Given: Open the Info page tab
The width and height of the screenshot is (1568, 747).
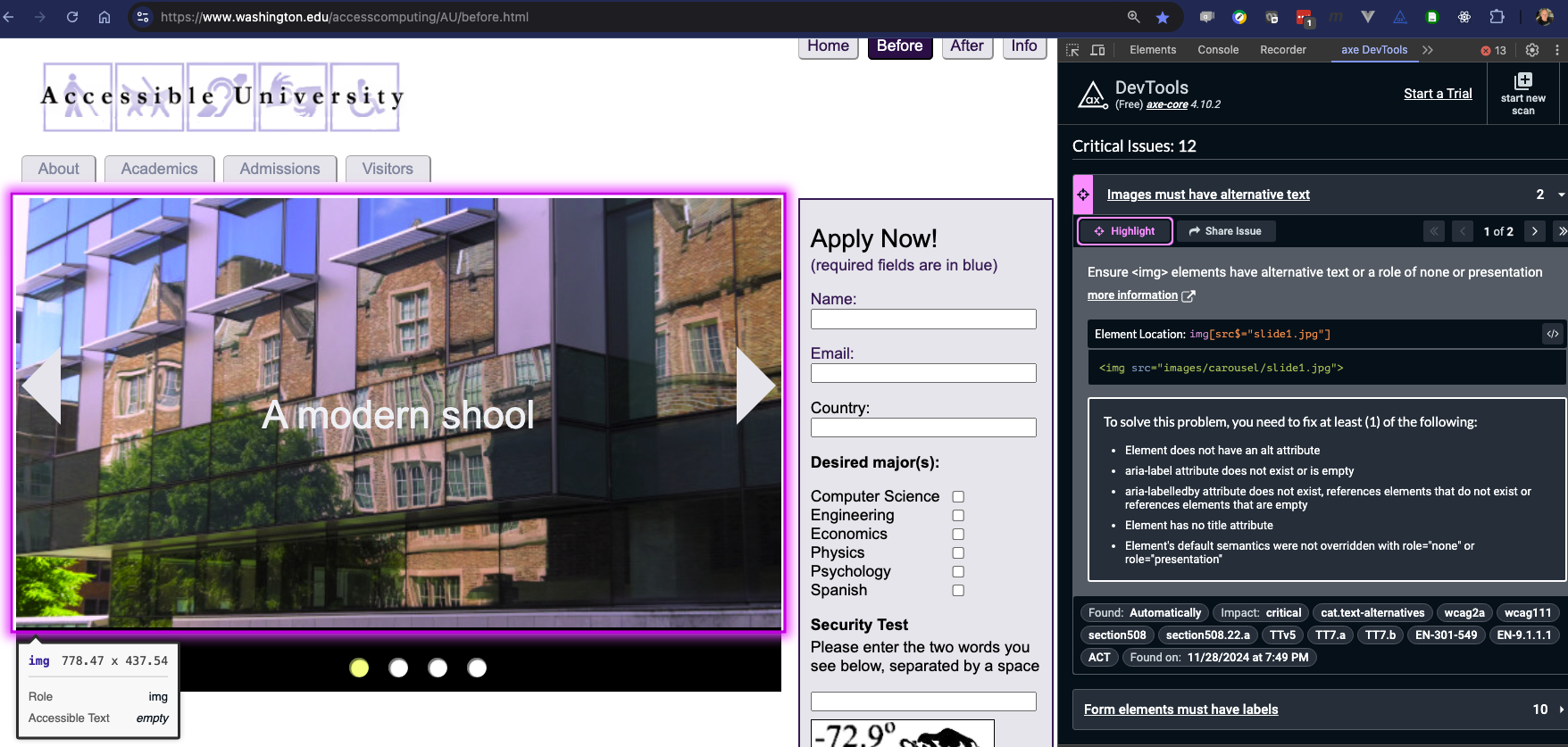Looking at the screenshot, I should point(1024,47).
